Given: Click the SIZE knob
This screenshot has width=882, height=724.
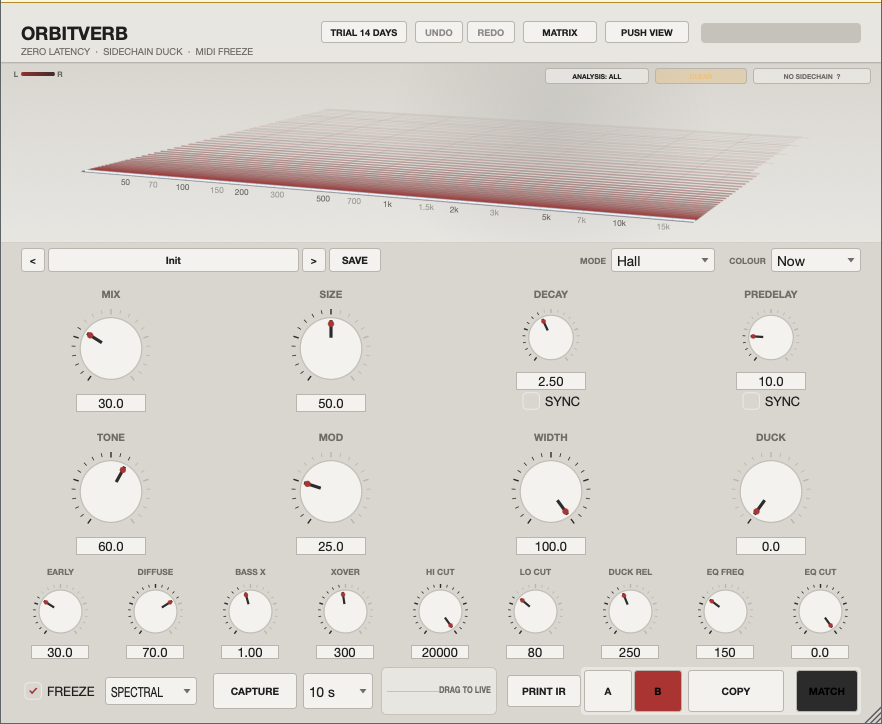Looking at the screenshot, I should click(331, 348).
